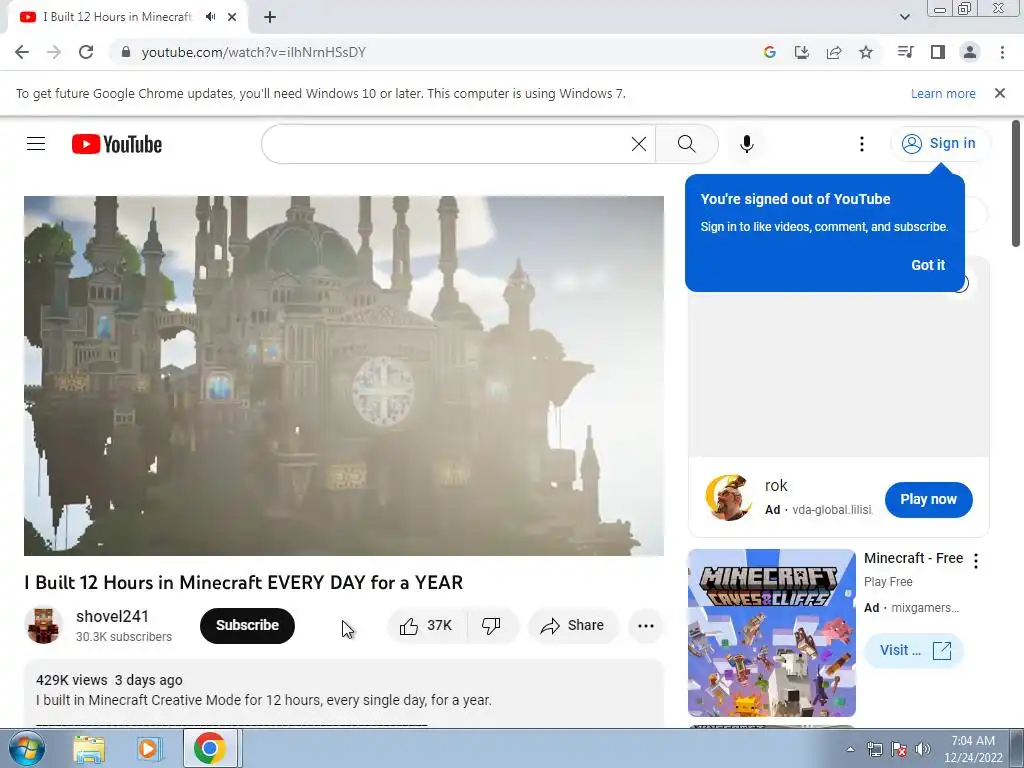Run search with the magnifier button

click(686, 144)
